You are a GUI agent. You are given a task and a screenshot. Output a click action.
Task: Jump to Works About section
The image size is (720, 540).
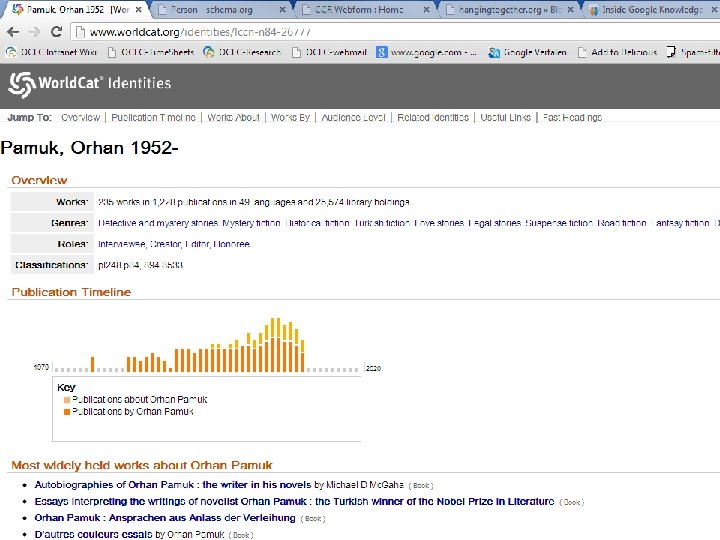pyautogui.click(x=233, y=118)
